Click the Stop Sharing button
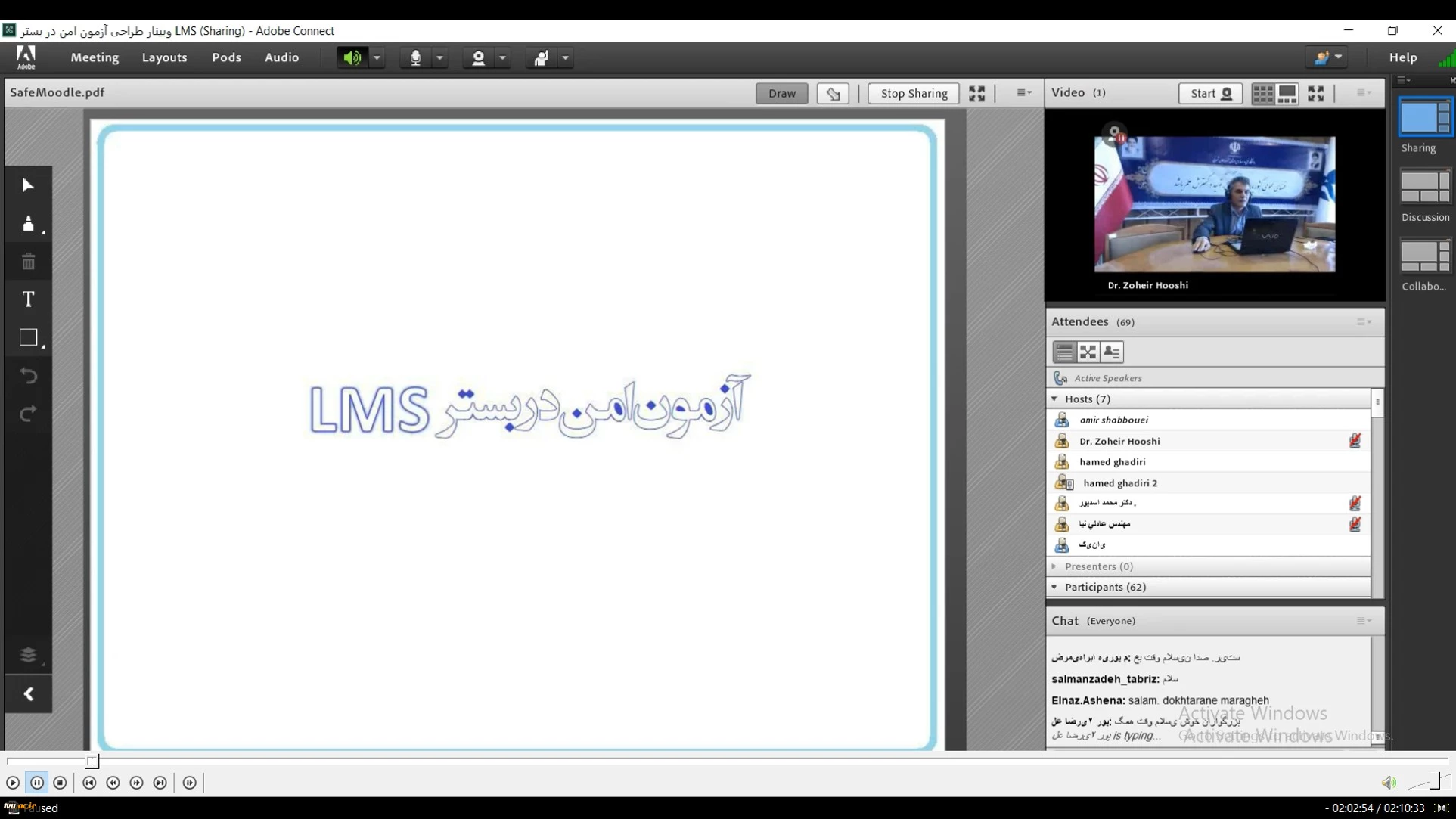This screenshot has height=819, width=1456. tap(914, 94)
